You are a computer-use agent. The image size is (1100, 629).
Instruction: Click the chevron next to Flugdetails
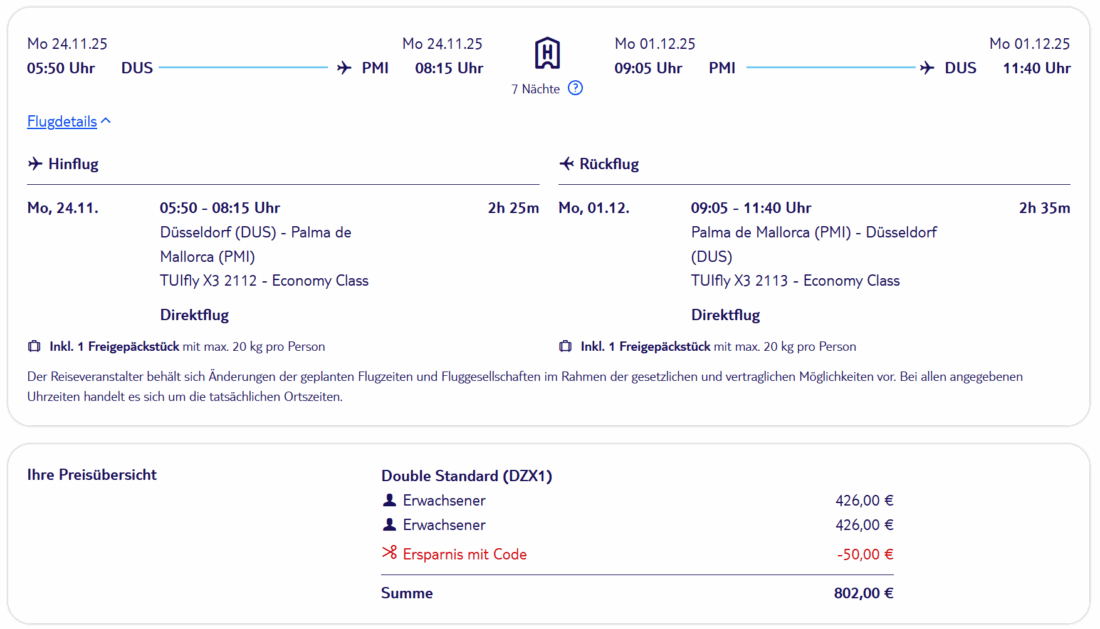click(x=106, y=121)
